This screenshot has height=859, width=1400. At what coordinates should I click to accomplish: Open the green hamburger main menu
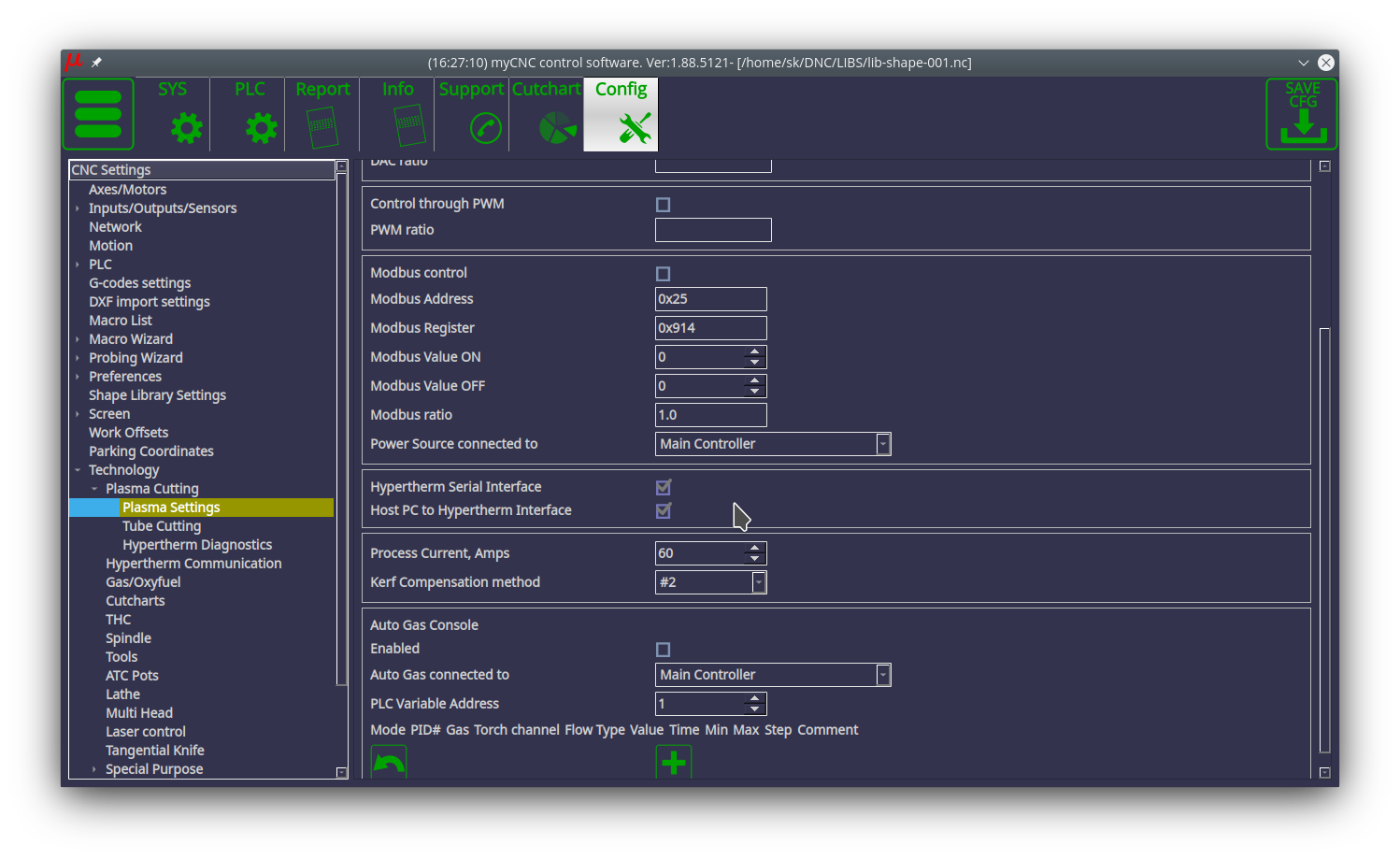(98, 114)
